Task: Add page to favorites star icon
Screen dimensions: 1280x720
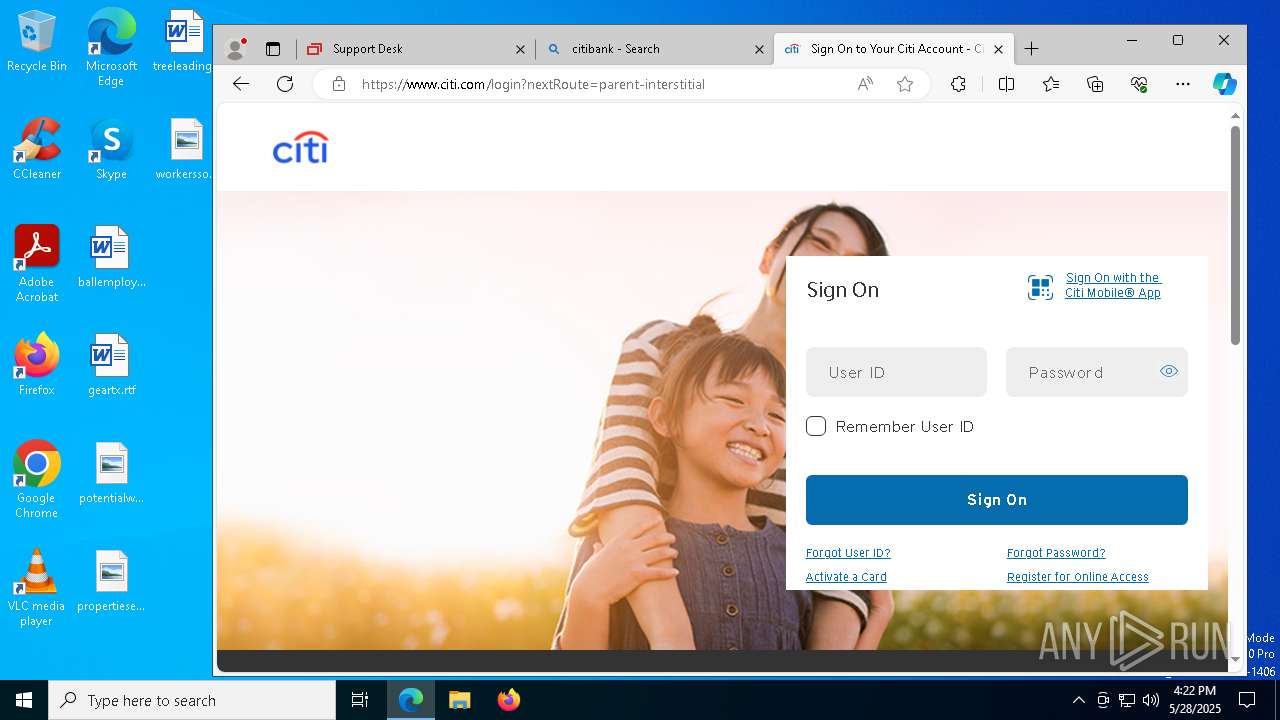Action: point(905,84)
